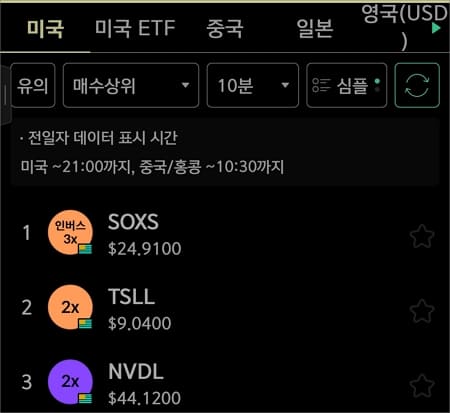Select the 미국 tab
The height and width of the screenshot is (413, 450).
(45, 28)
